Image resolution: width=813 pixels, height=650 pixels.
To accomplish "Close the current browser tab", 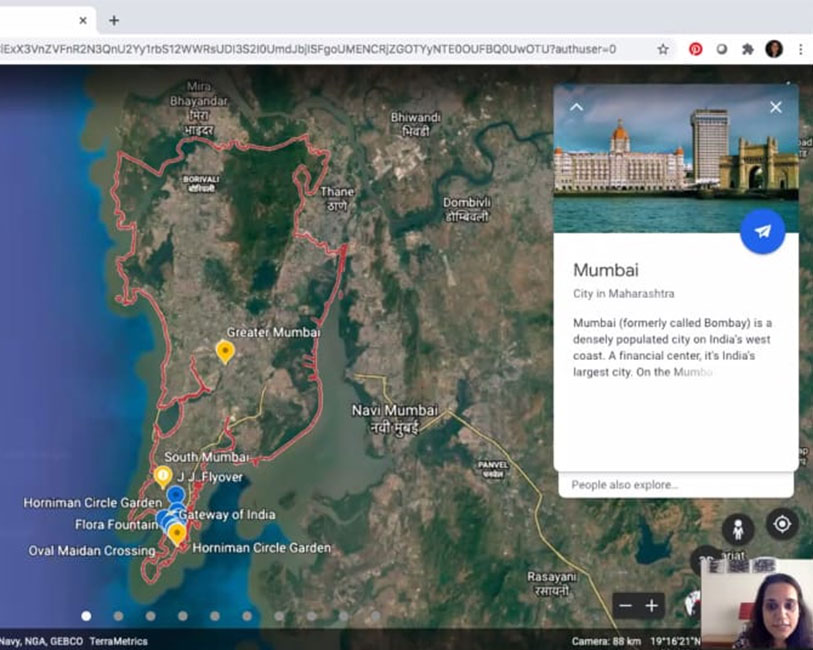I will (x=83, y=20).
